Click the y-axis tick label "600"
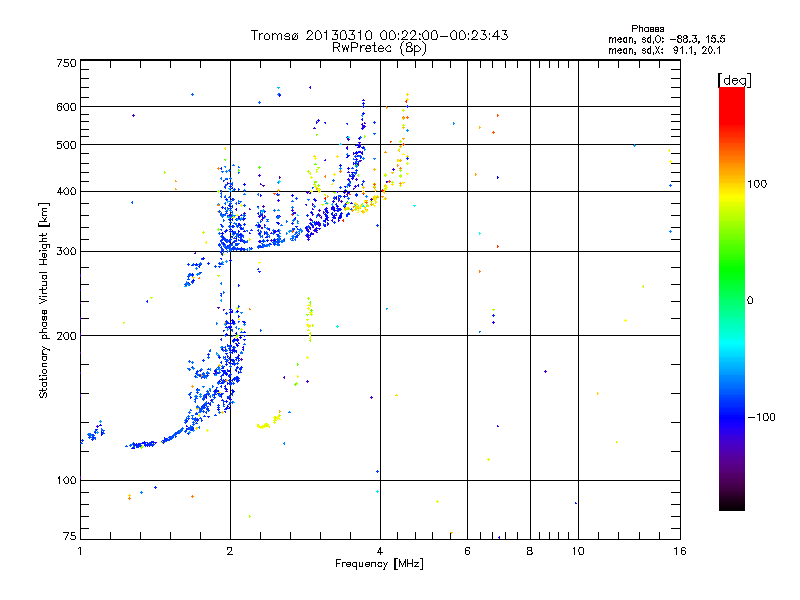The height and width of the screenshot is (600, 800). click(x=66, y=107)
